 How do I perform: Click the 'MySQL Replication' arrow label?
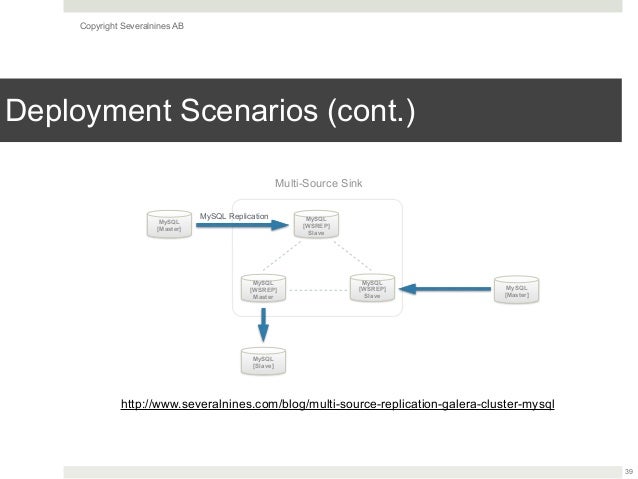click(x=234, y=216)
